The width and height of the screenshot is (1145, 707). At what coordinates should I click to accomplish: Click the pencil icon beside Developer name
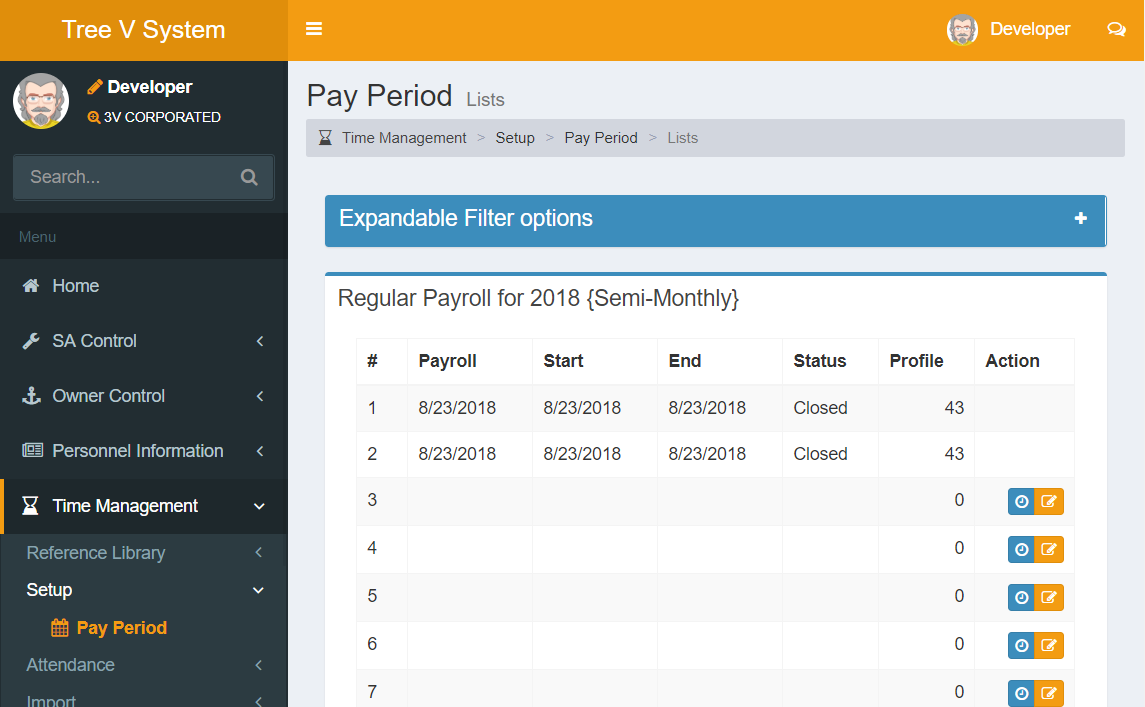coord(96,87)
